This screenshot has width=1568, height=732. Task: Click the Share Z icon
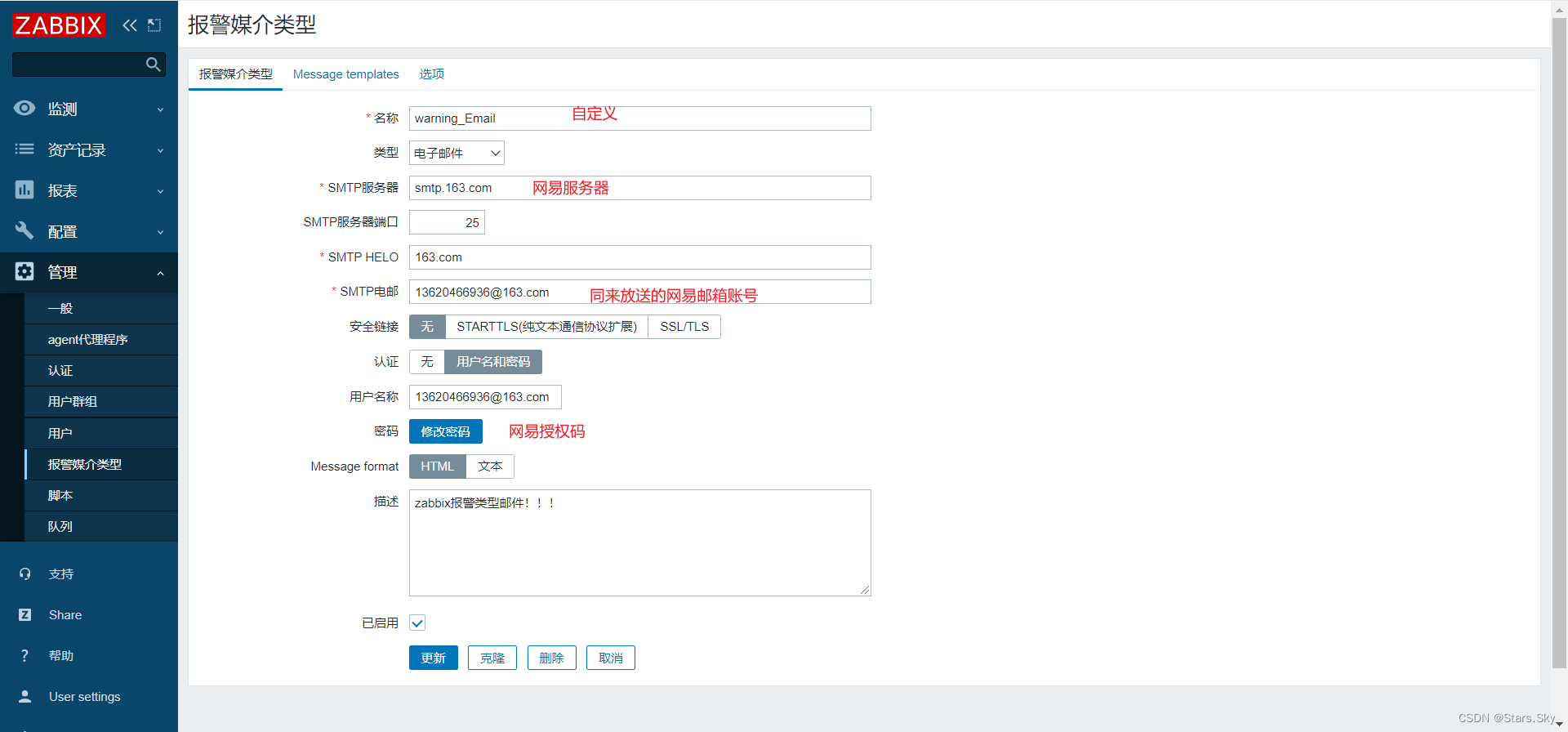[24, 615]
